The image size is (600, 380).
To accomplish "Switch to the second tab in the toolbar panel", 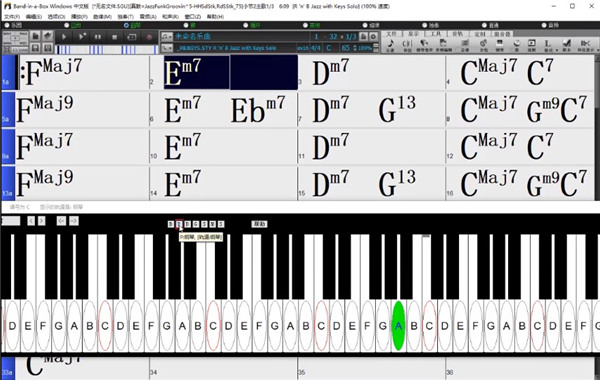I will (413, 34).
